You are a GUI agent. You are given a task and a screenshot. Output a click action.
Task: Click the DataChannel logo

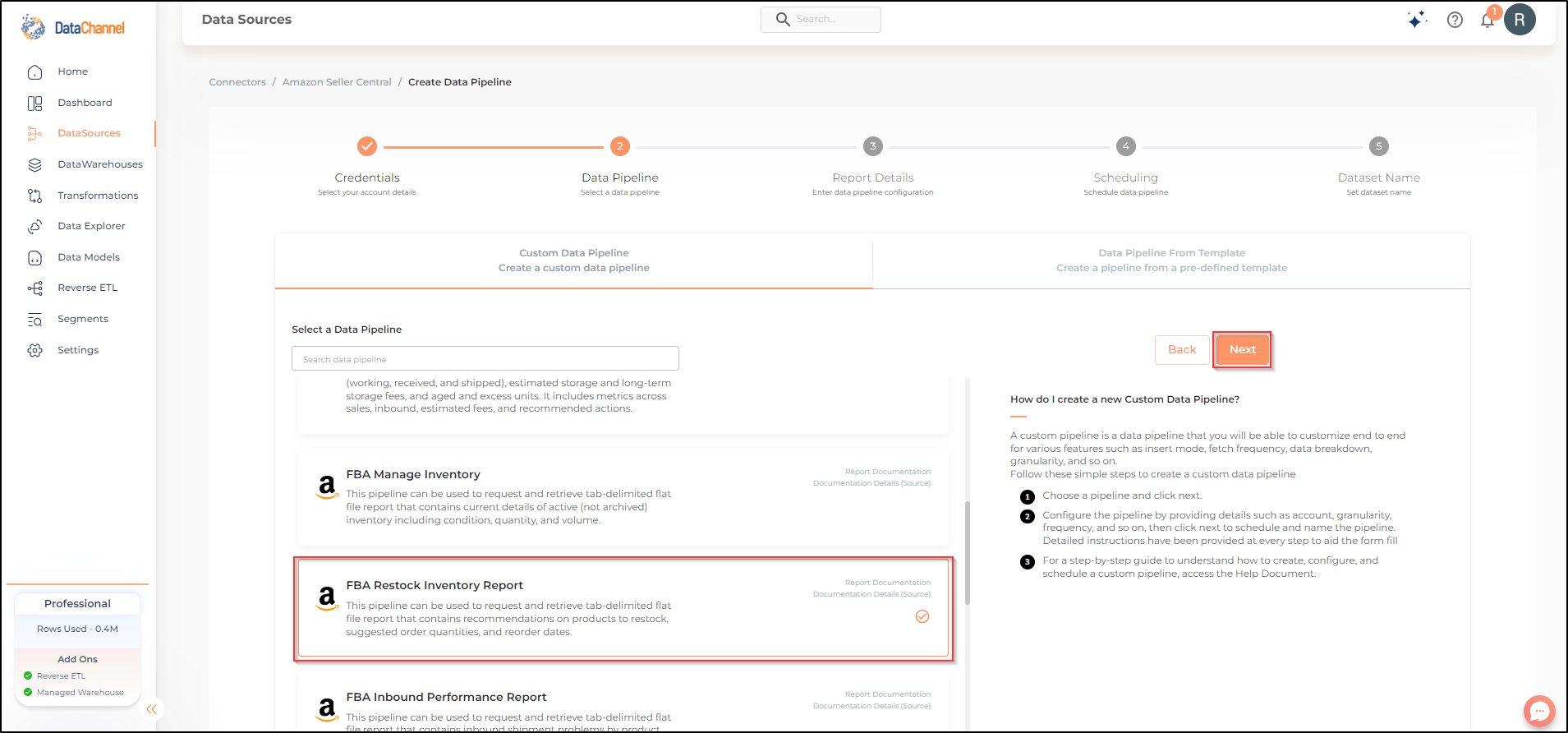pyautogui.click(x=73, y=27)
